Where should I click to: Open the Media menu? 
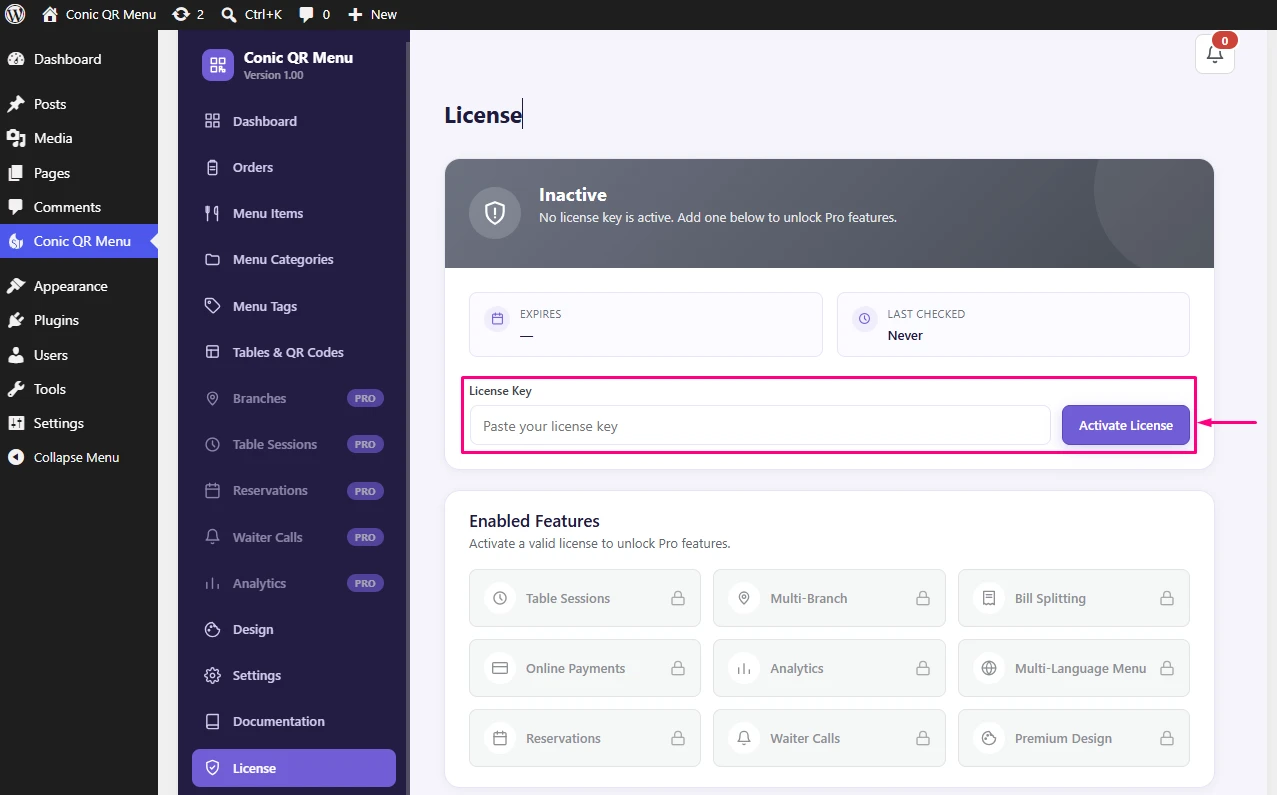coord(79,138)
